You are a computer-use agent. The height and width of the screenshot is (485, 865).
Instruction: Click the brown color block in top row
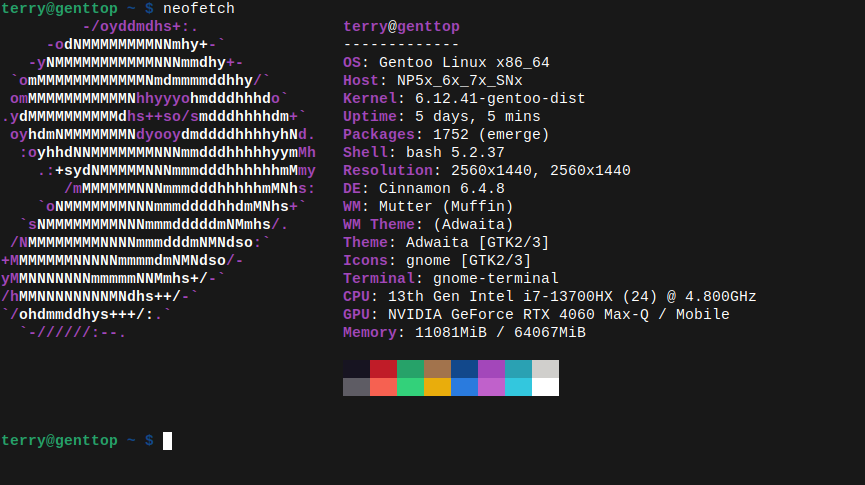tap(437, 369)
